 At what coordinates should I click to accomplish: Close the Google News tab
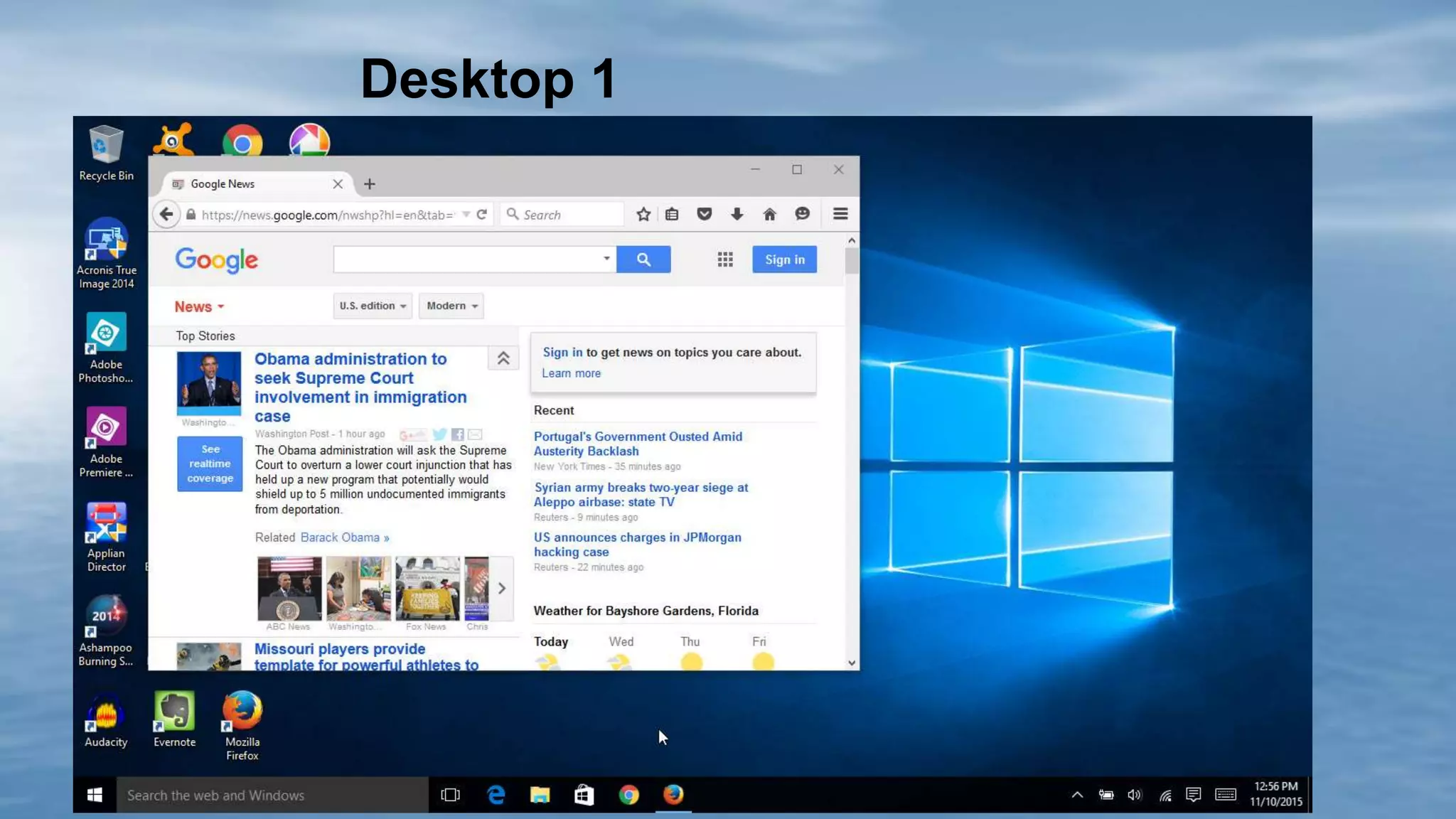coord(338,184)
